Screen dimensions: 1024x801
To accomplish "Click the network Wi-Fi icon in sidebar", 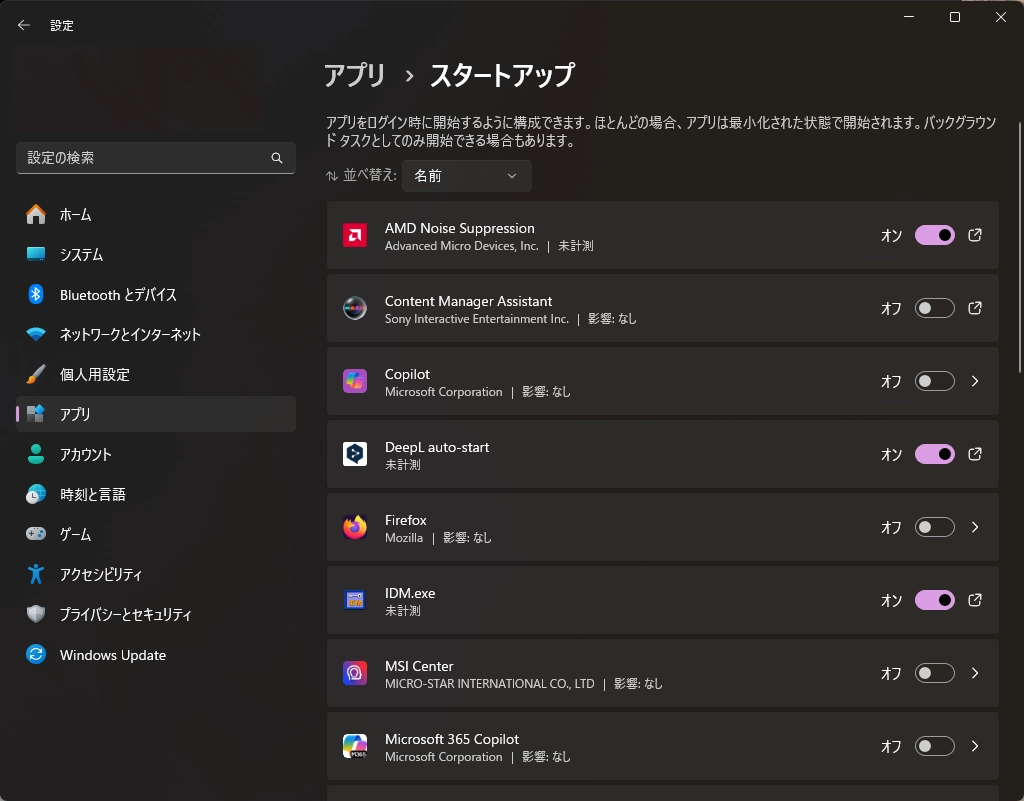I will (x=36, y=334).
